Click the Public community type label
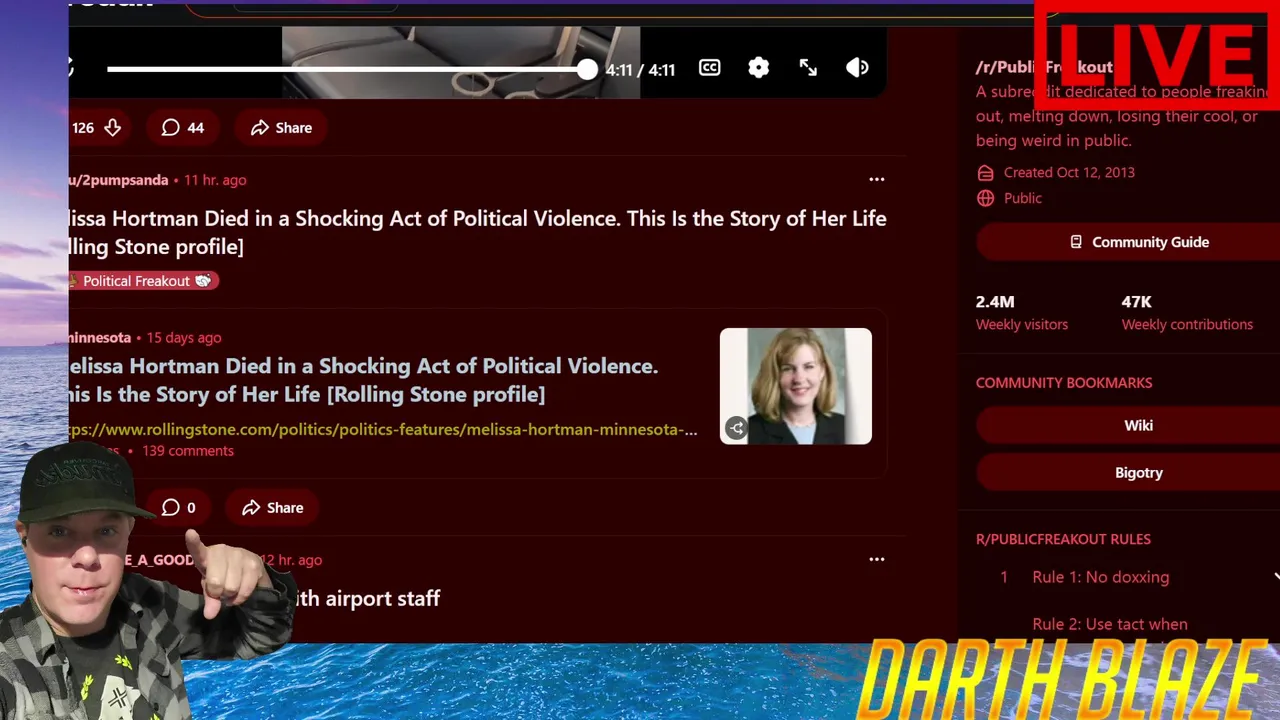The image size is (1280, 720). click(1023, 198)
